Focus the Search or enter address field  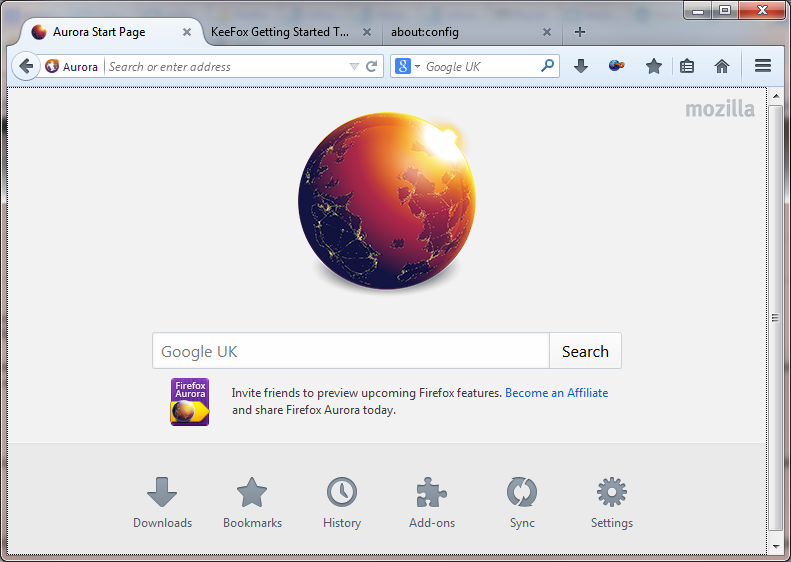[x=227, y=67]
